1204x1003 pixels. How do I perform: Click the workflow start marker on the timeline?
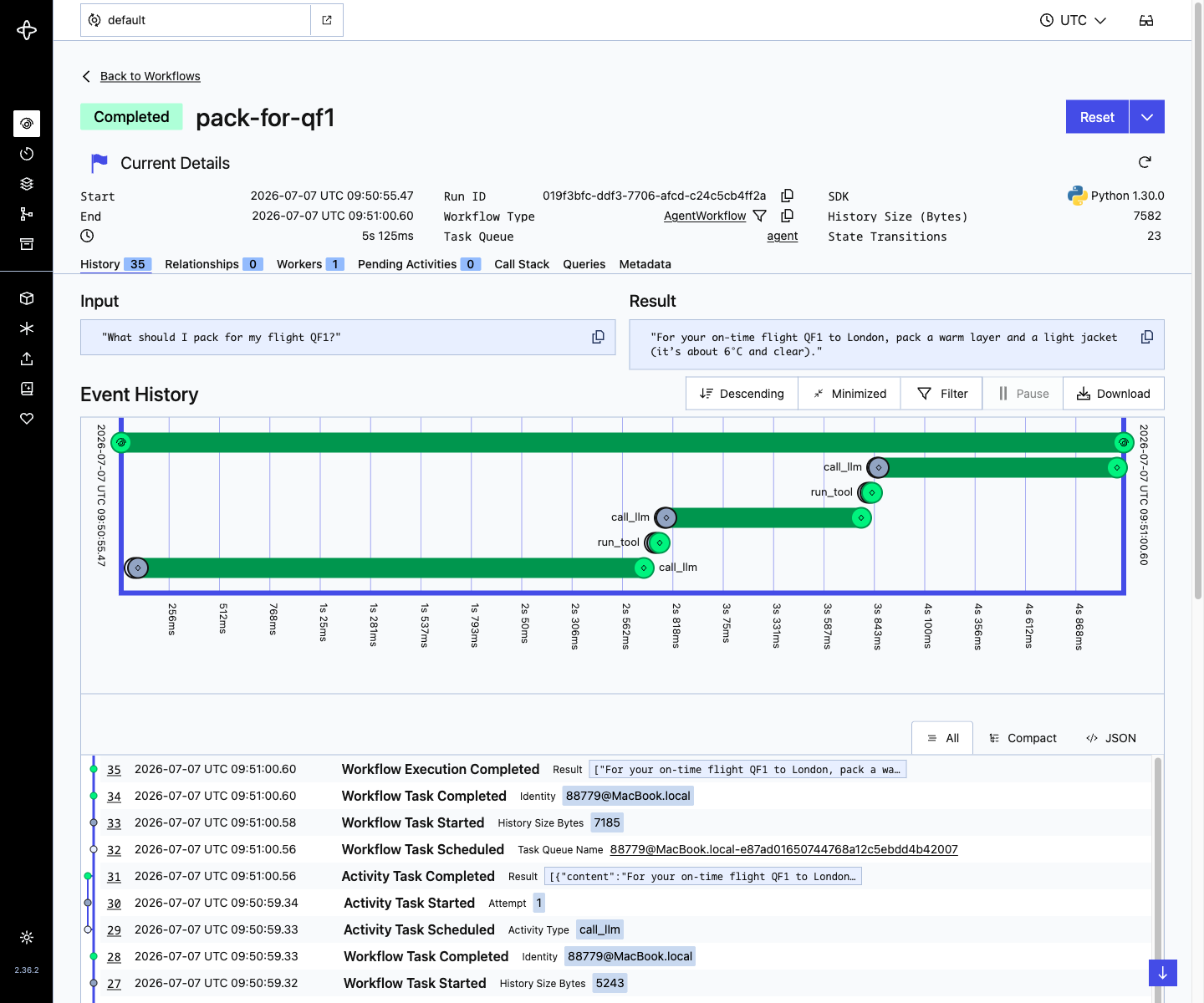[121, 442]
